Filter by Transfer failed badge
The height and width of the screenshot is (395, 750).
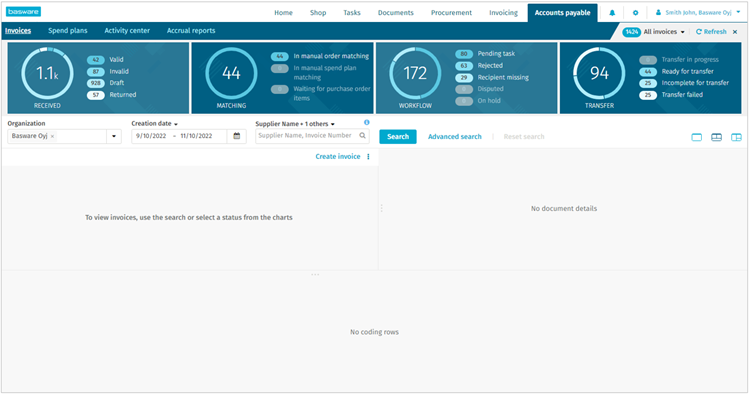(648, 95)
